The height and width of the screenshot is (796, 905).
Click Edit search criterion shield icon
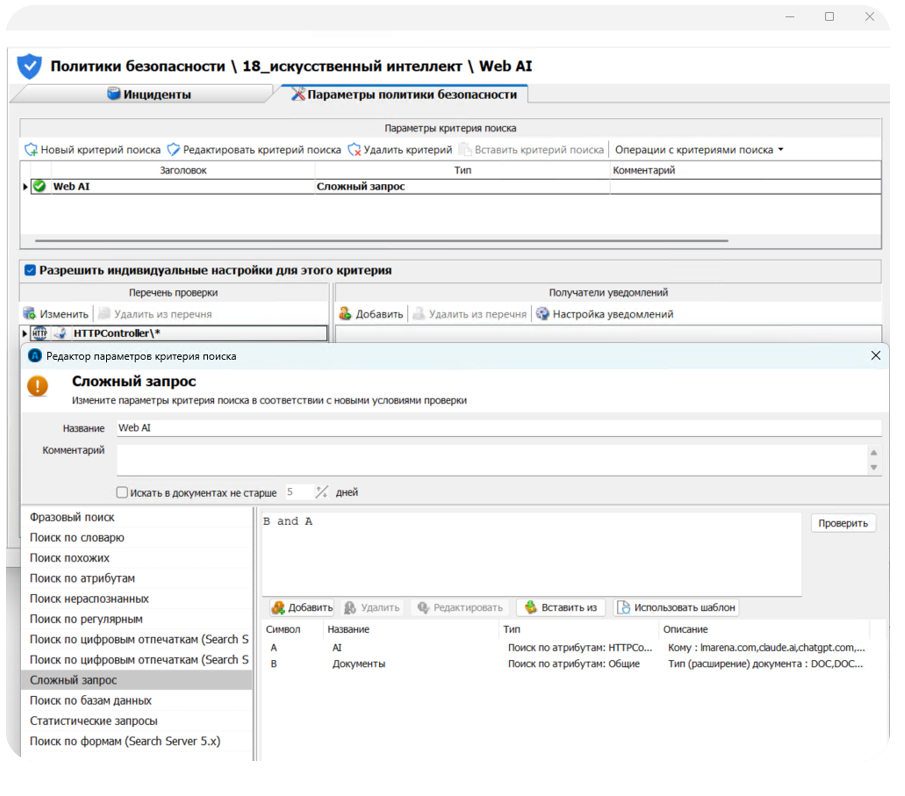pyautogui.click(x=173, y=150)
